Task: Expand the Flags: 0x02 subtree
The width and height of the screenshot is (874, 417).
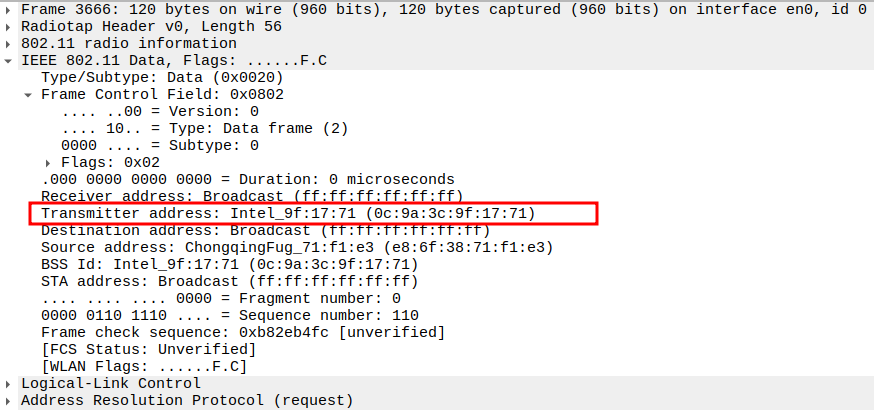Action: click(49, 162)
